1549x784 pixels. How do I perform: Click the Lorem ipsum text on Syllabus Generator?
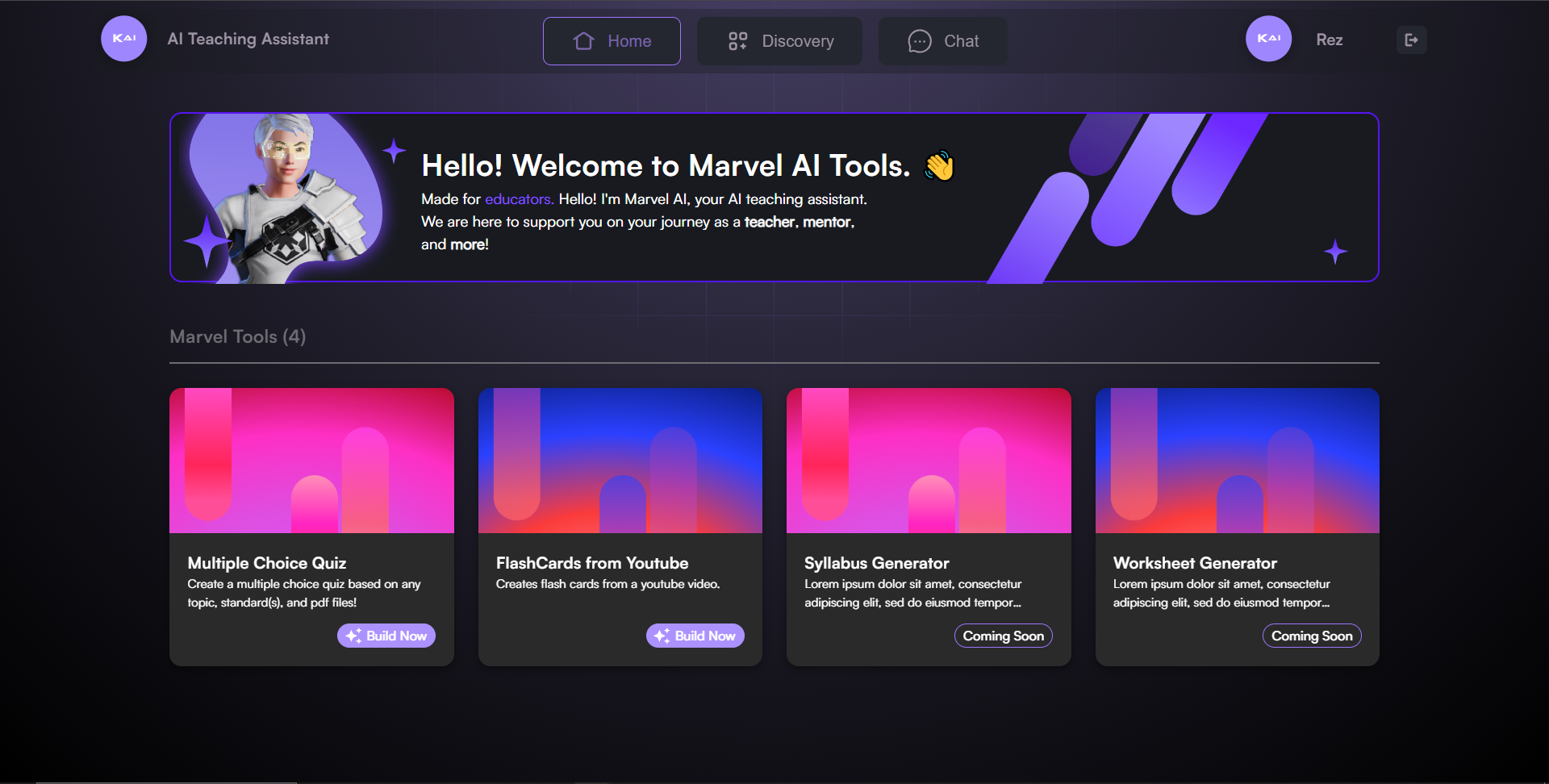913,593
